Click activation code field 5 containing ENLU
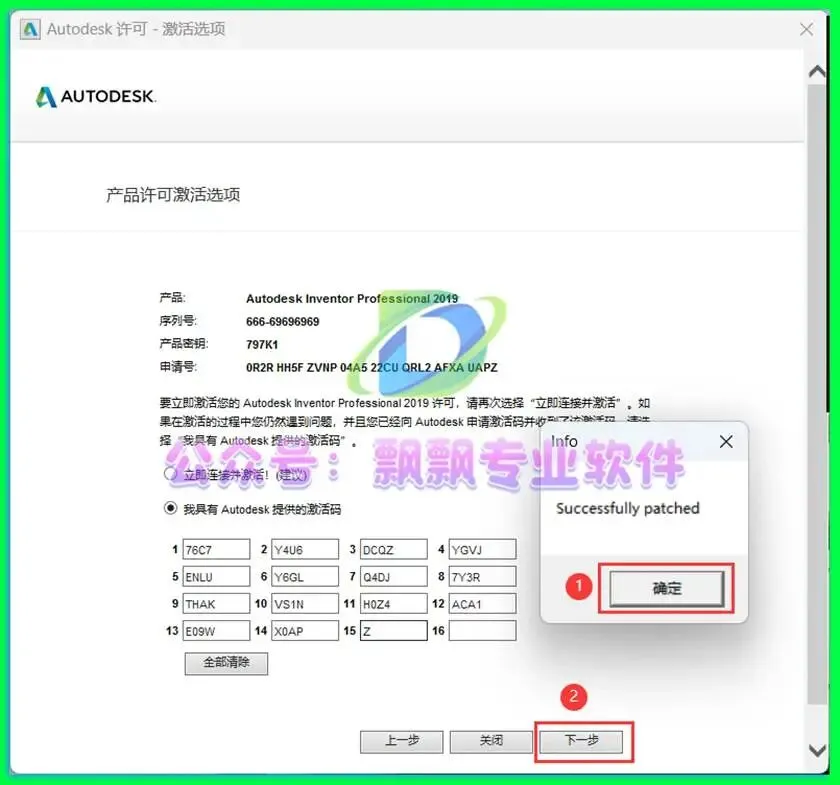The height and width of the screenshot is (785, 840). click(216, 577)
